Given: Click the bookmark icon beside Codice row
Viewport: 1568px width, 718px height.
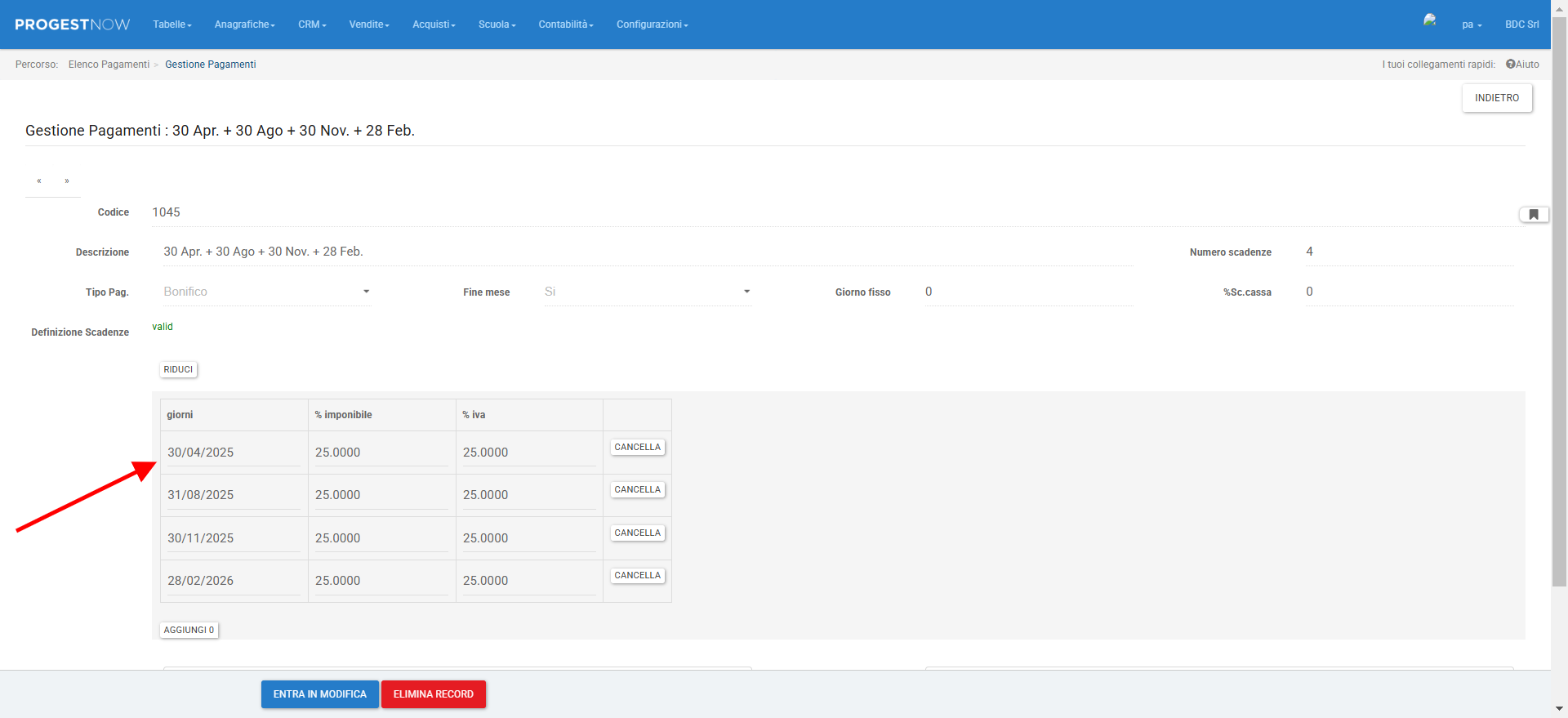Looking at the screenshot, I should (x=1533, y=215).
